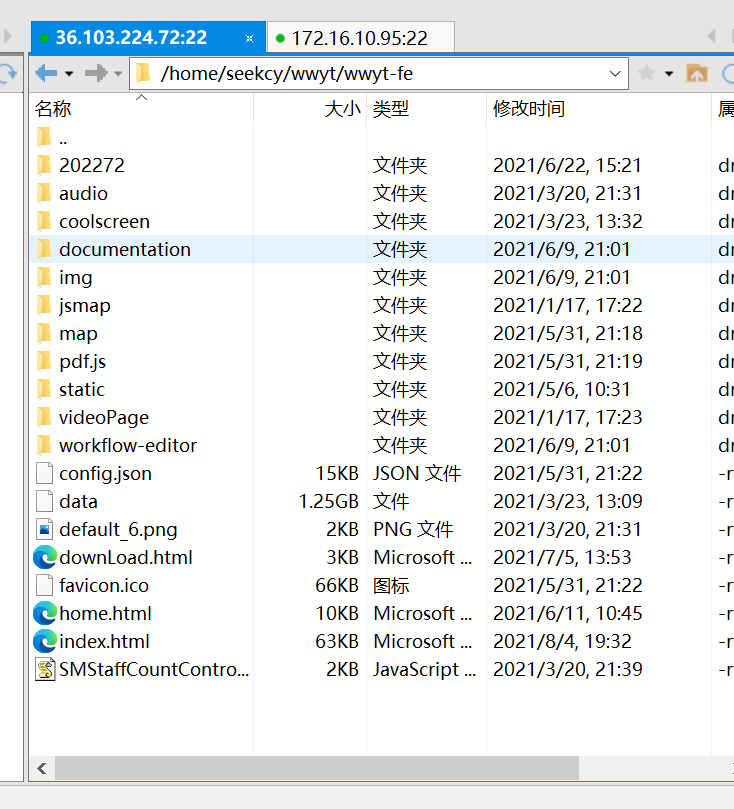The height and width of the screenshot is (809, 734).
Task: Click the default_6.png image icon
Action: 44,529
